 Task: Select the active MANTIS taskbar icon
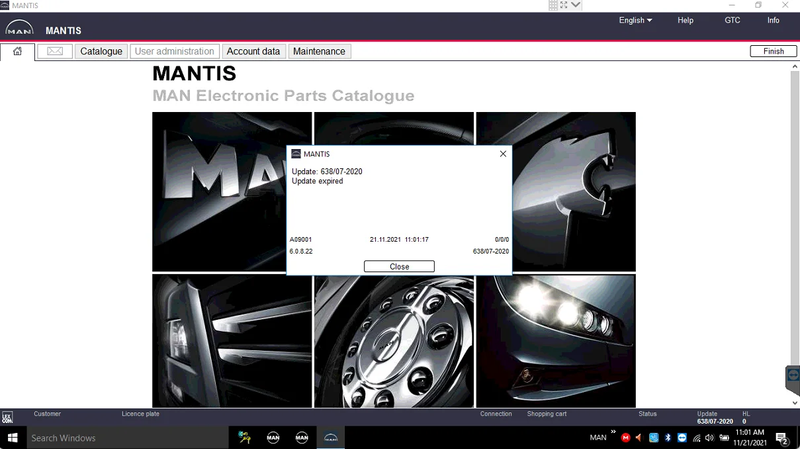[x=331, y=437]
